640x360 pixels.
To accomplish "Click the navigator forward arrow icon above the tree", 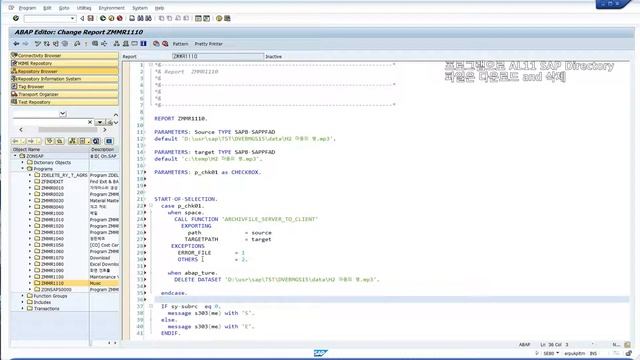I will click(x=31, y=141).
